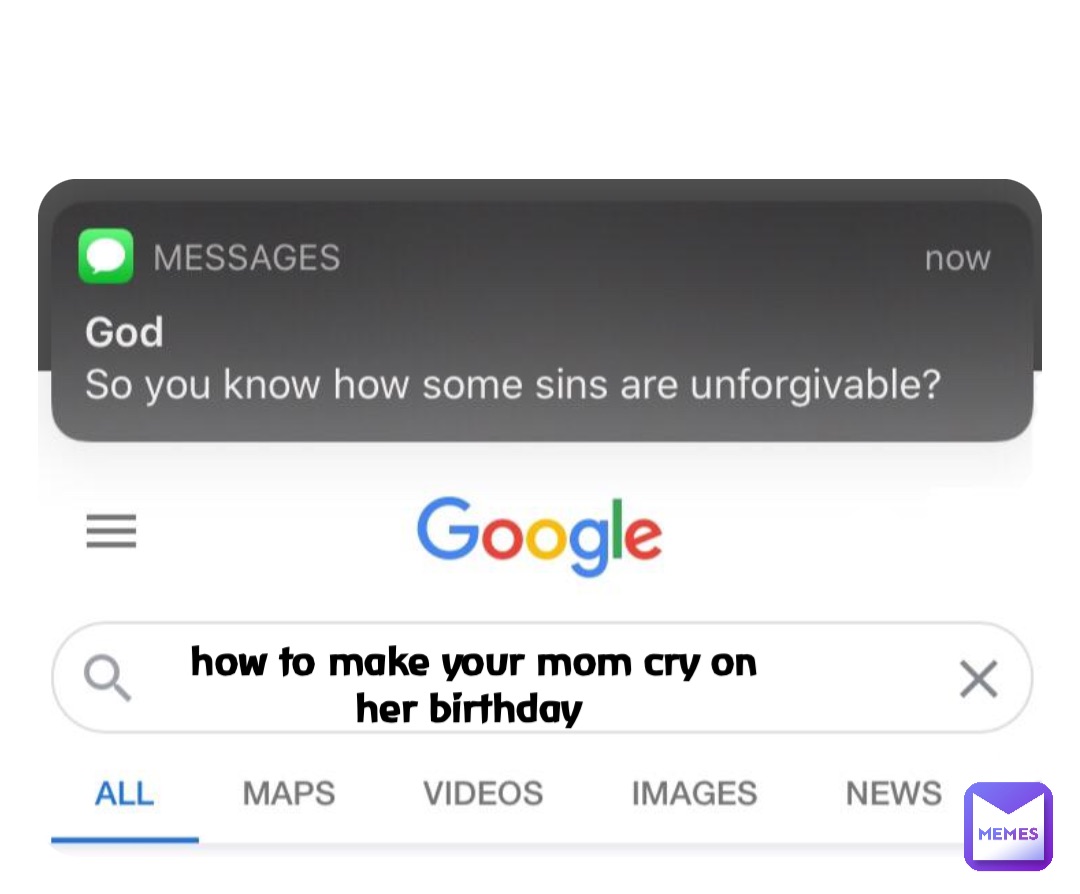Switch to the MAPS tab
This screenshot has height=894, width=1080.
tap(288, 793)
